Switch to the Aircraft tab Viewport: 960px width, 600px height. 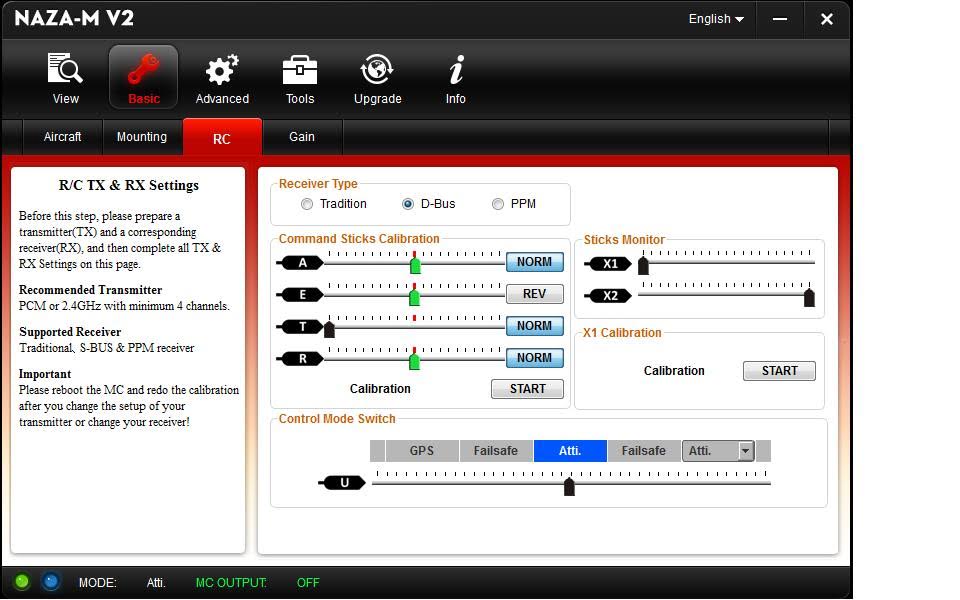pos(62,137)
